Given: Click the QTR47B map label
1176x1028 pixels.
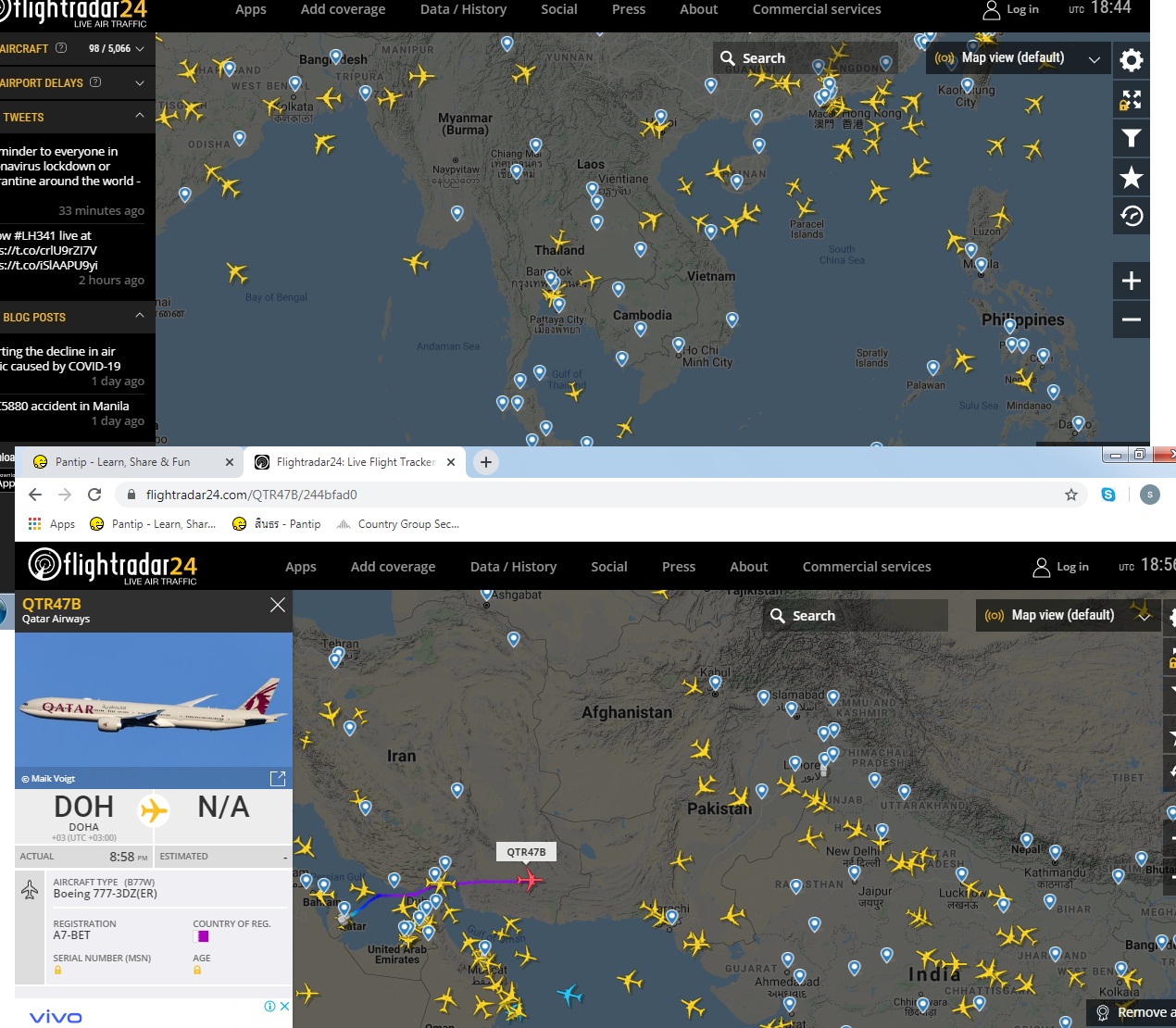Looking at the screenshot, I should coord(526,852).
